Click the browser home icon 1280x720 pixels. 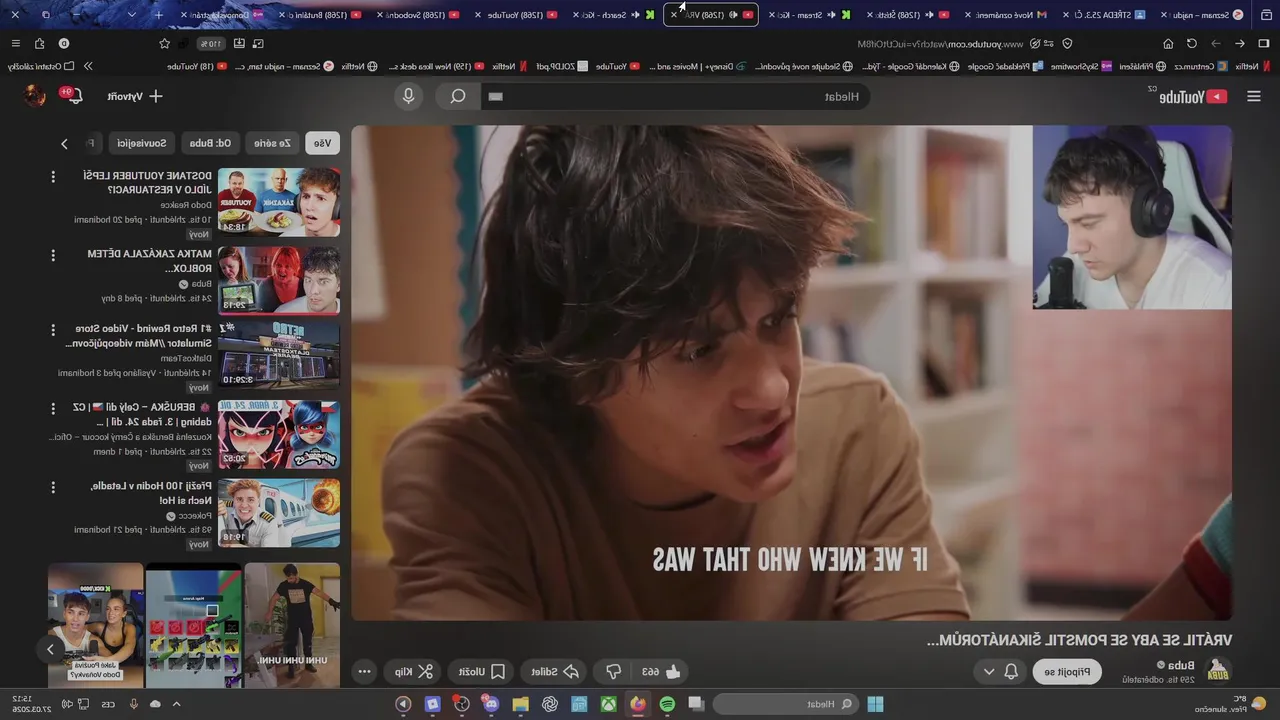(1168, 43)
